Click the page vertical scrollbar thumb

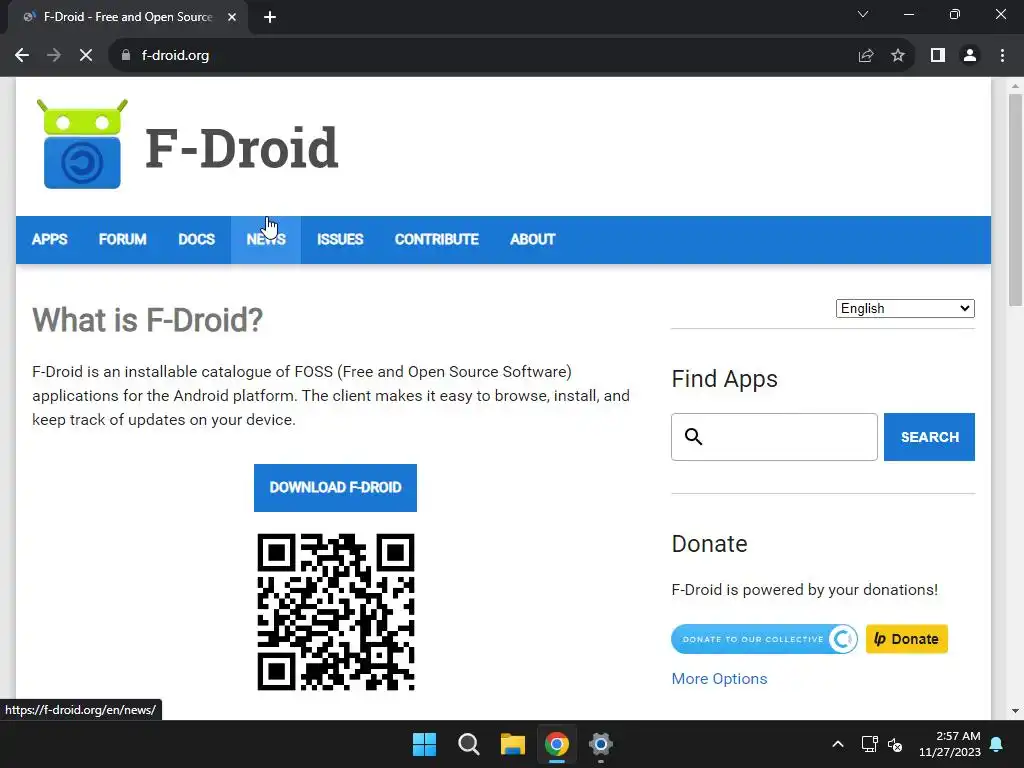point(1016,199)
